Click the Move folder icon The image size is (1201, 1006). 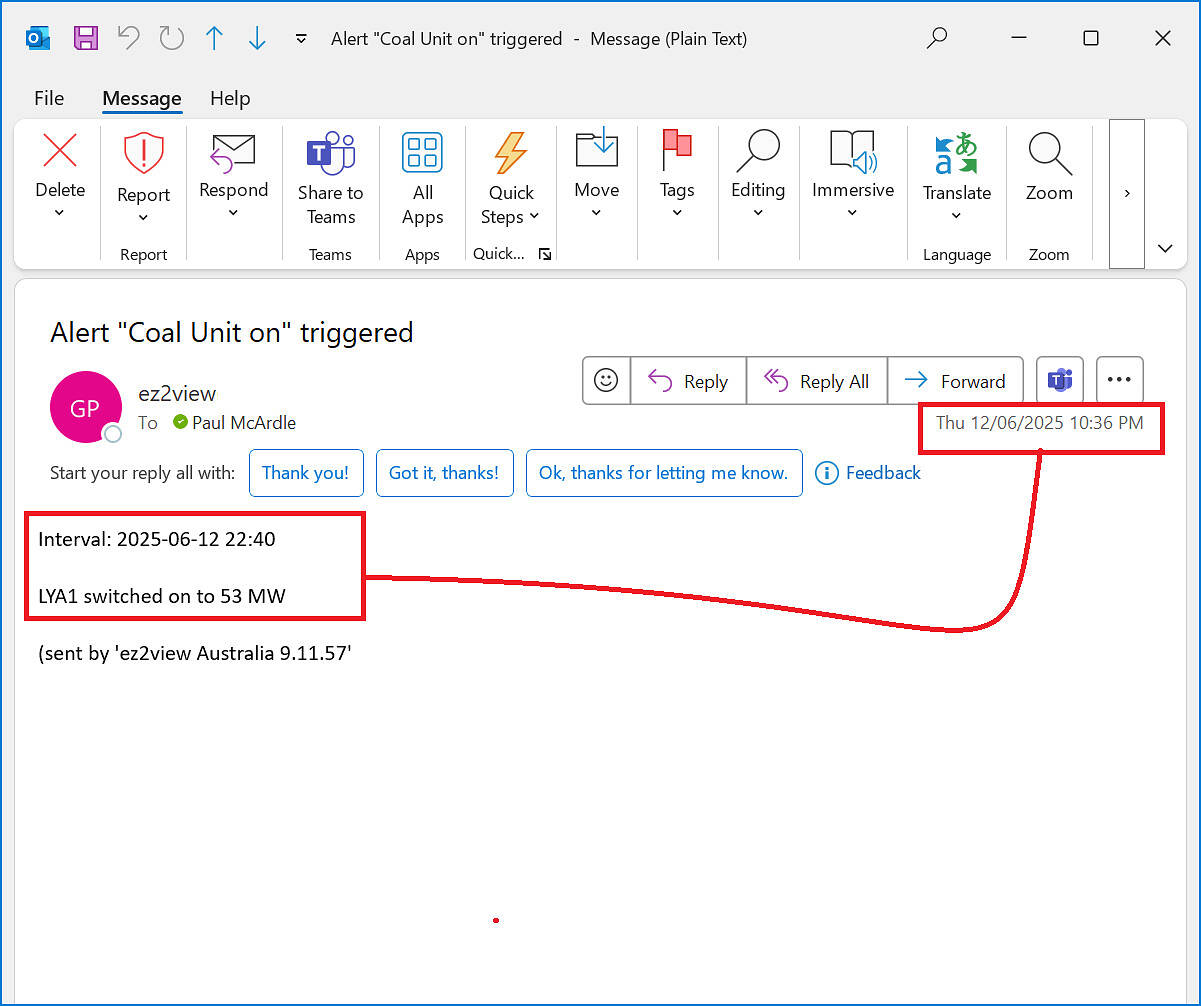[x=596, y=150]
